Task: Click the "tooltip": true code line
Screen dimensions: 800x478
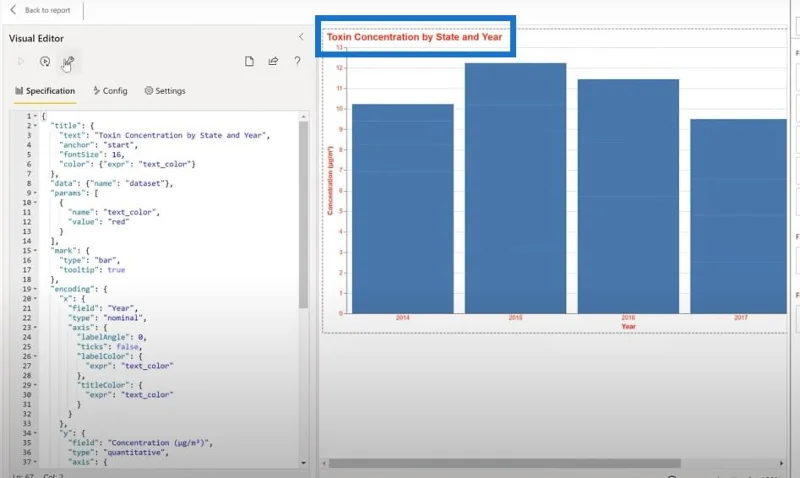Action: pos(92,270)
